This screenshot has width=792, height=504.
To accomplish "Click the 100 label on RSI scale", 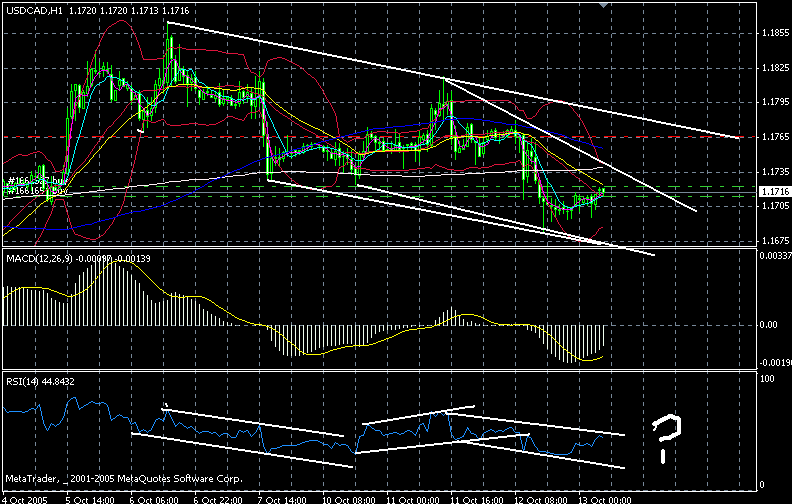I will (767, 379).
